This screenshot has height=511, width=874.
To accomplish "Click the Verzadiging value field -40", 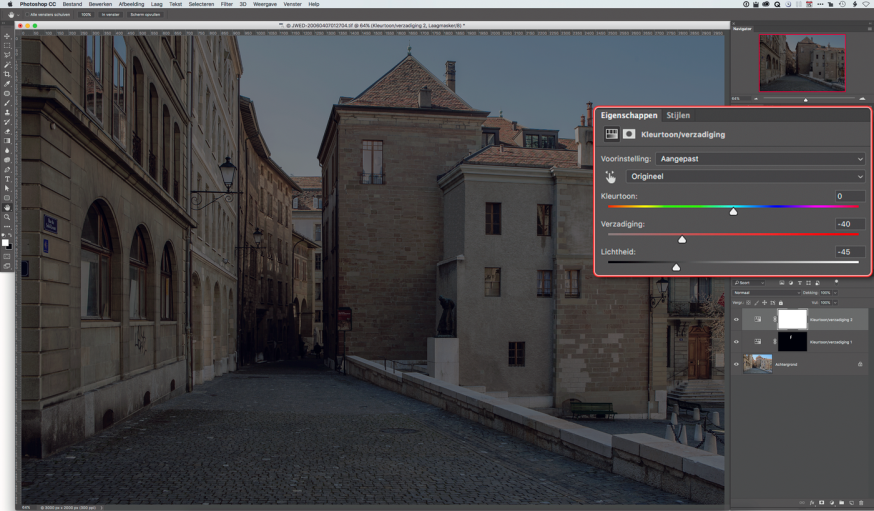I will pos(850,224).
